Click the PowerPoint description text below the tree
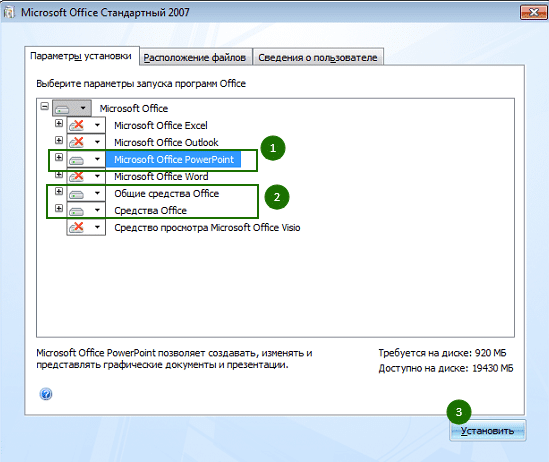Image resolution: width=549 pixels, height=462 pixels. pyautogui.click(x=174, y=359)
